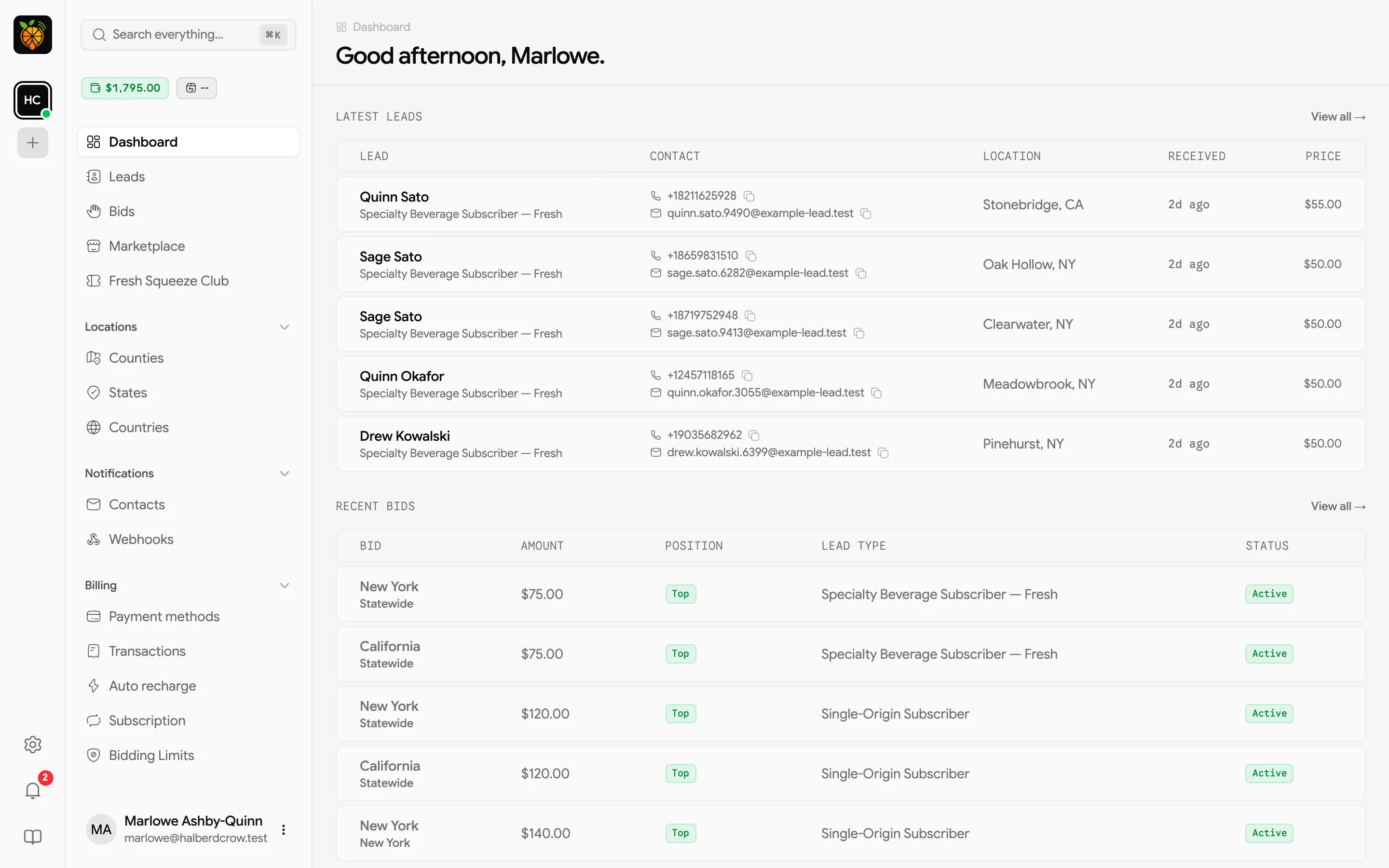Image resolution: width=1389 pixels, height=868 pixels.
Task: Open the settings gear icon
Action: [x=33, y=745]
